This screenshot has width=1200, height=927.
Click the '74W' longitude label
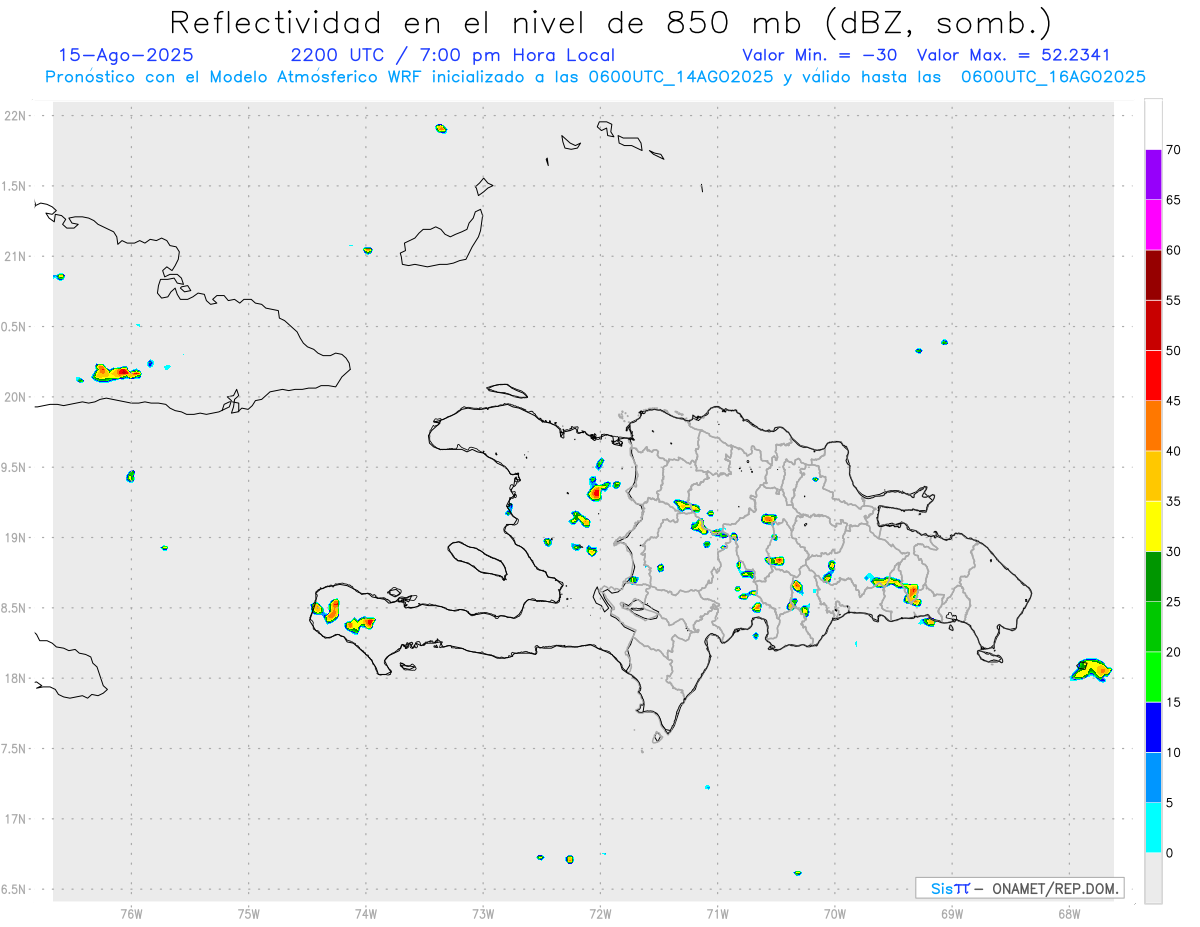point(366,913)
